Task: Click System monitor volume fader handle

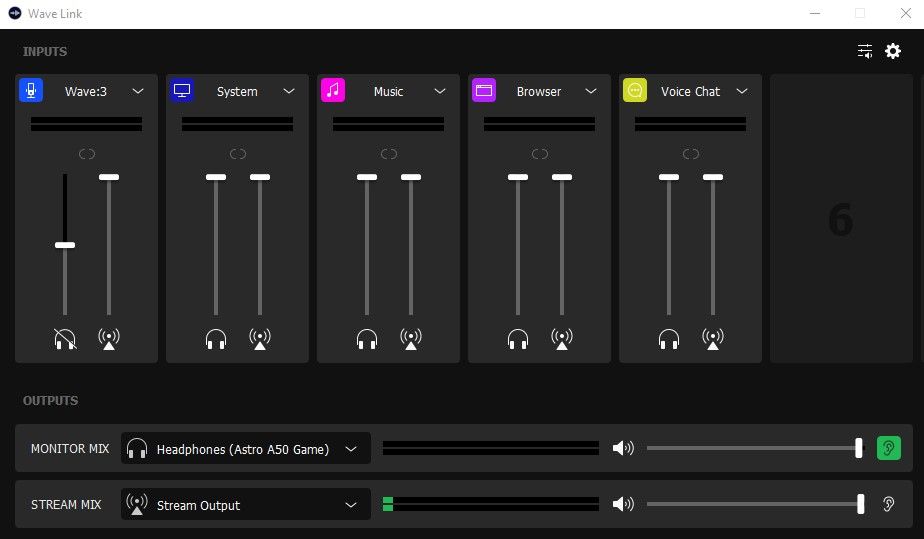Action: 216,177
